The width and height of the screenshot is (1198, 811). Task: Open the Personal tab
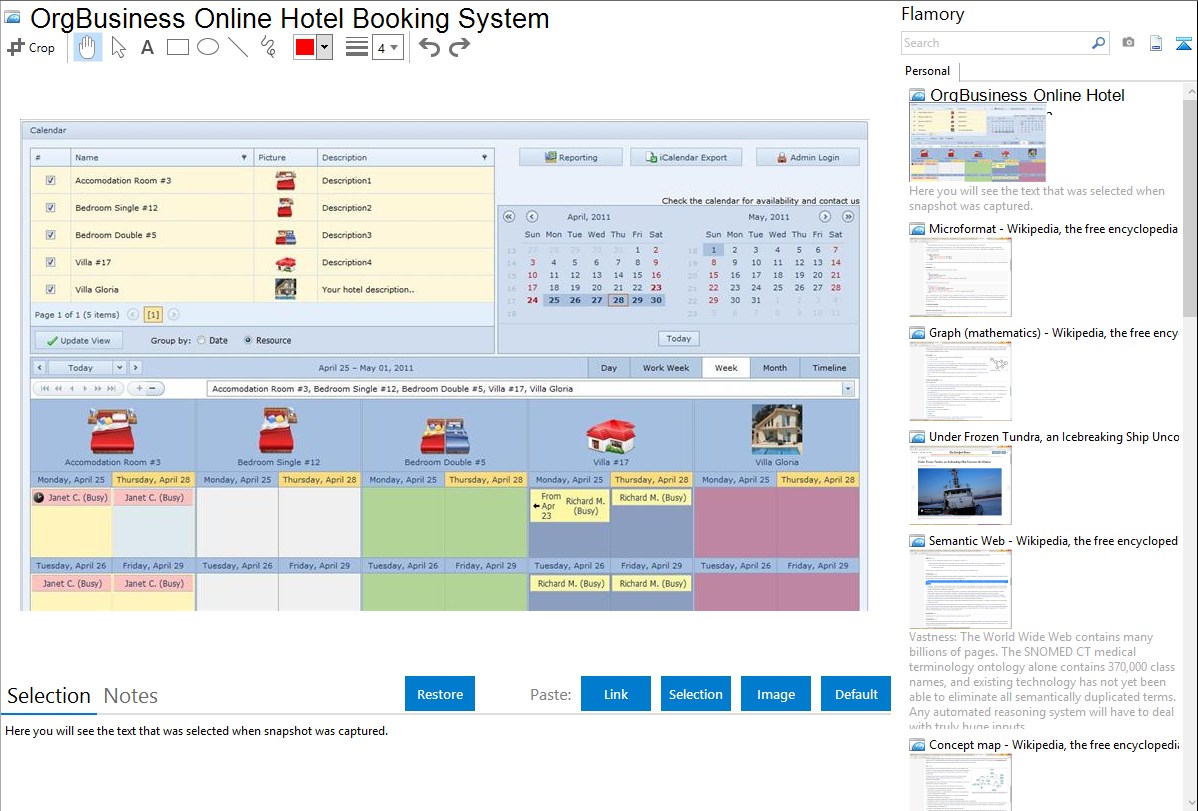(x=928, y=71)
